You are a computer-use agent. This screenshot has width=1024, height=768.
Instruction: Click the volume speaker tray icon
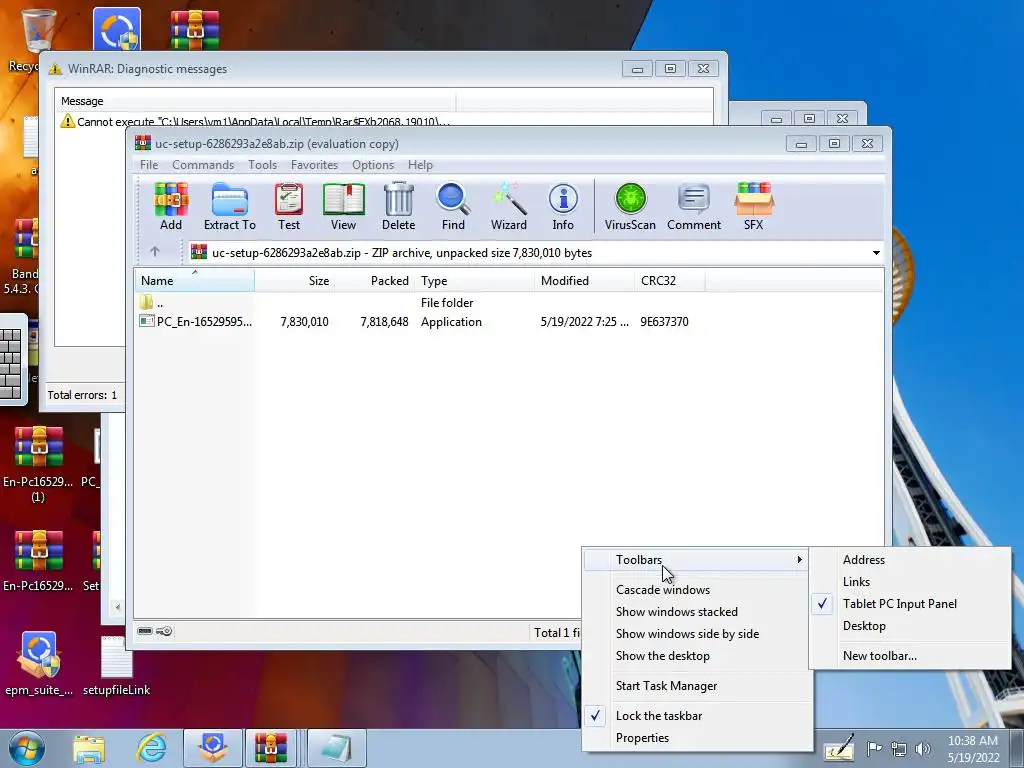[923, 748]
